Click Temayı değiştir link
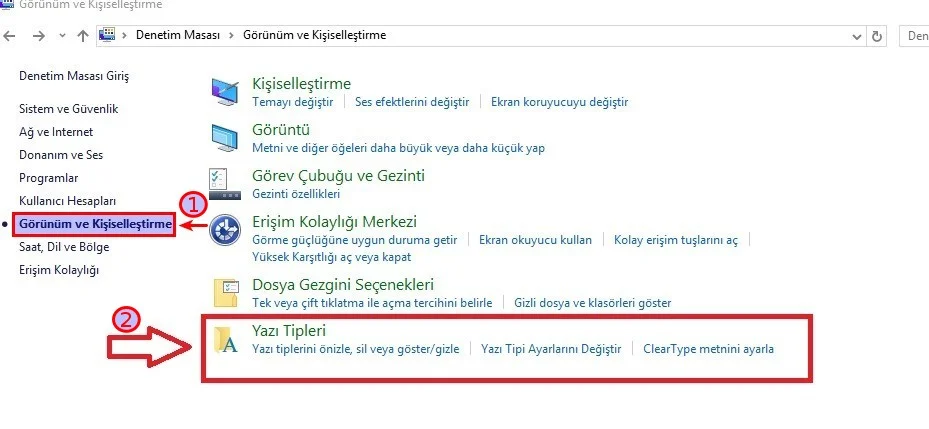This screenshot has height=429, width=929. click(x=292, y=102)
